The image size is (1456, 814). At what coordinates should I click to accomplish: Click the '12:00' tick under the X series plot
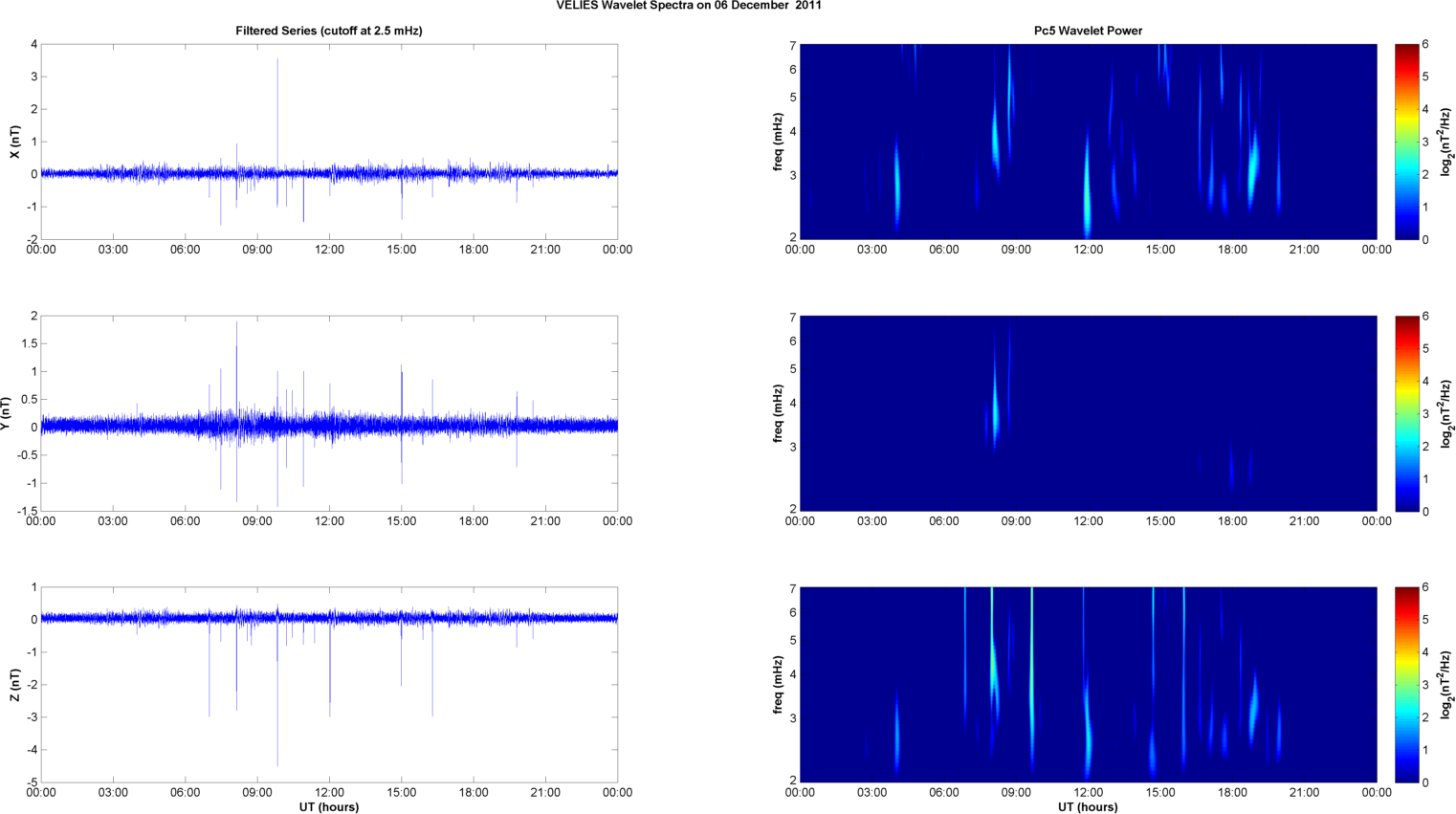click(x=329, y=250)
